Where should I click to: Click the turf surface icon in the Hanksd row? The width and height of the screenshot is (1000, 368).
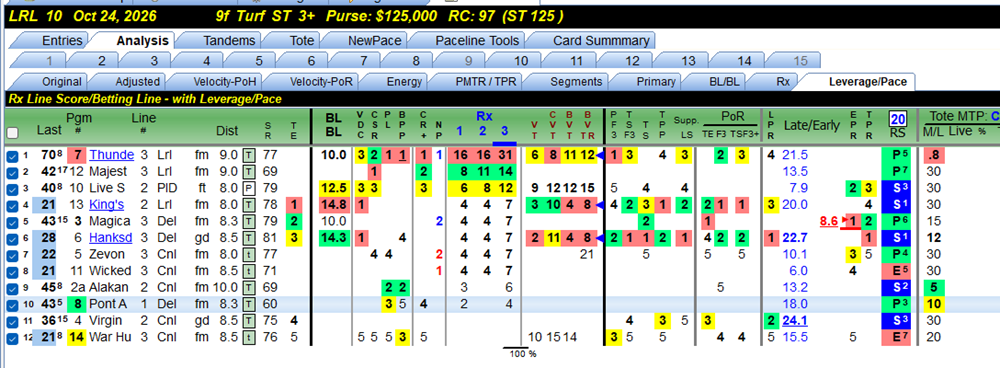click(x=250, y=238)
